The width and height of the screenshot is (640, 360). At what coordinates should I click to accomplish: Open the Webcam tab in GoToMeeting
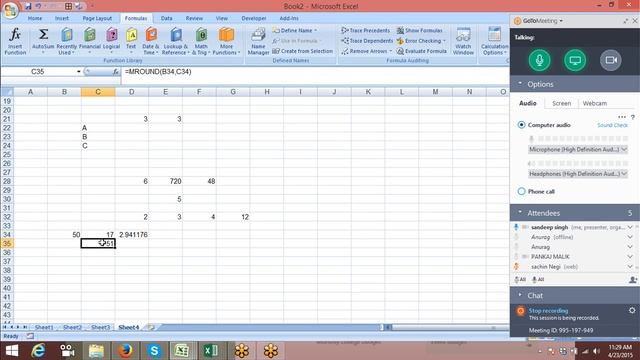595,104
